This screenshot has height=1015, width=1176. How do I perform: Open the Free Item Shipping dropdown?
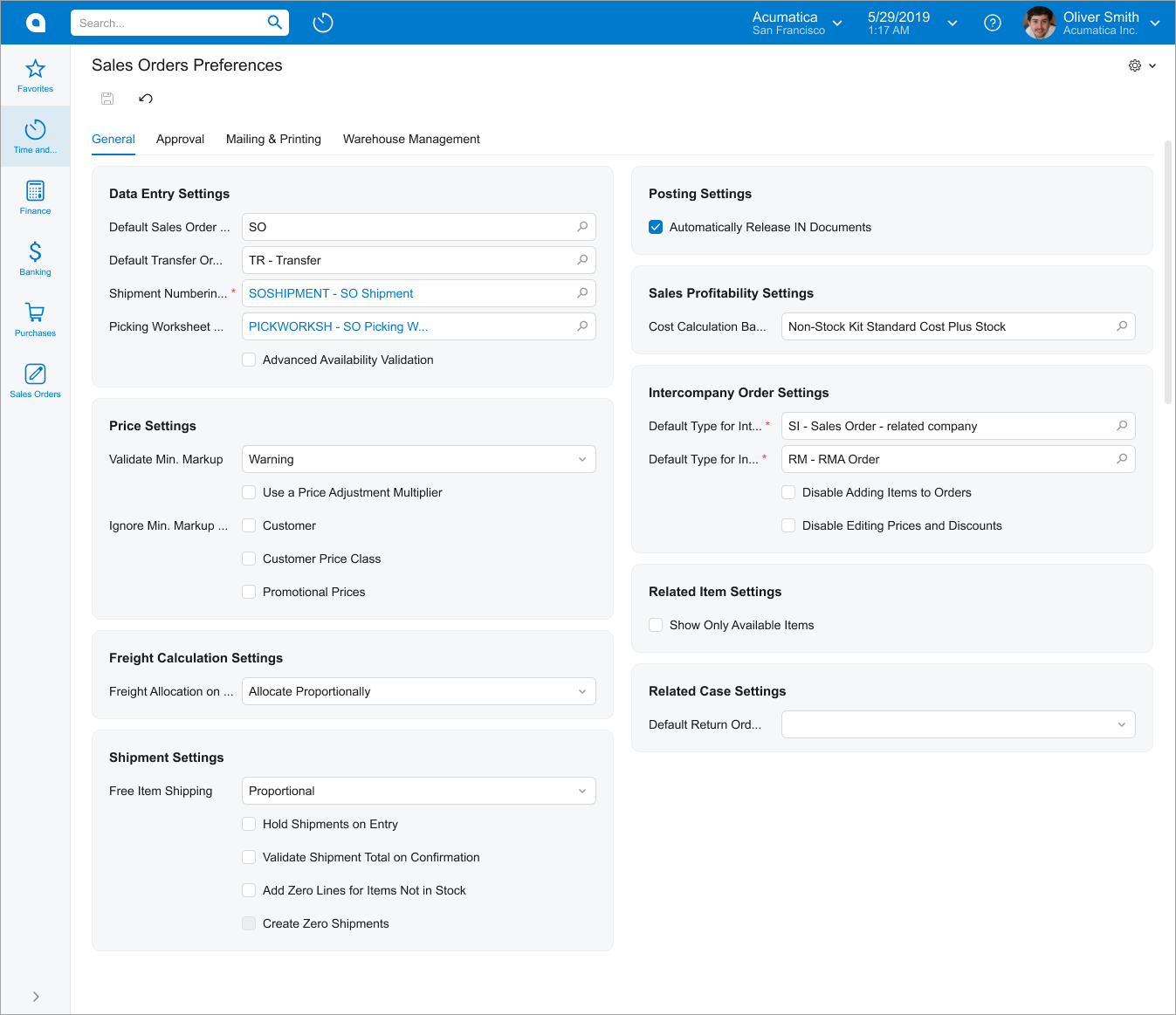click(x=582, y=791)
